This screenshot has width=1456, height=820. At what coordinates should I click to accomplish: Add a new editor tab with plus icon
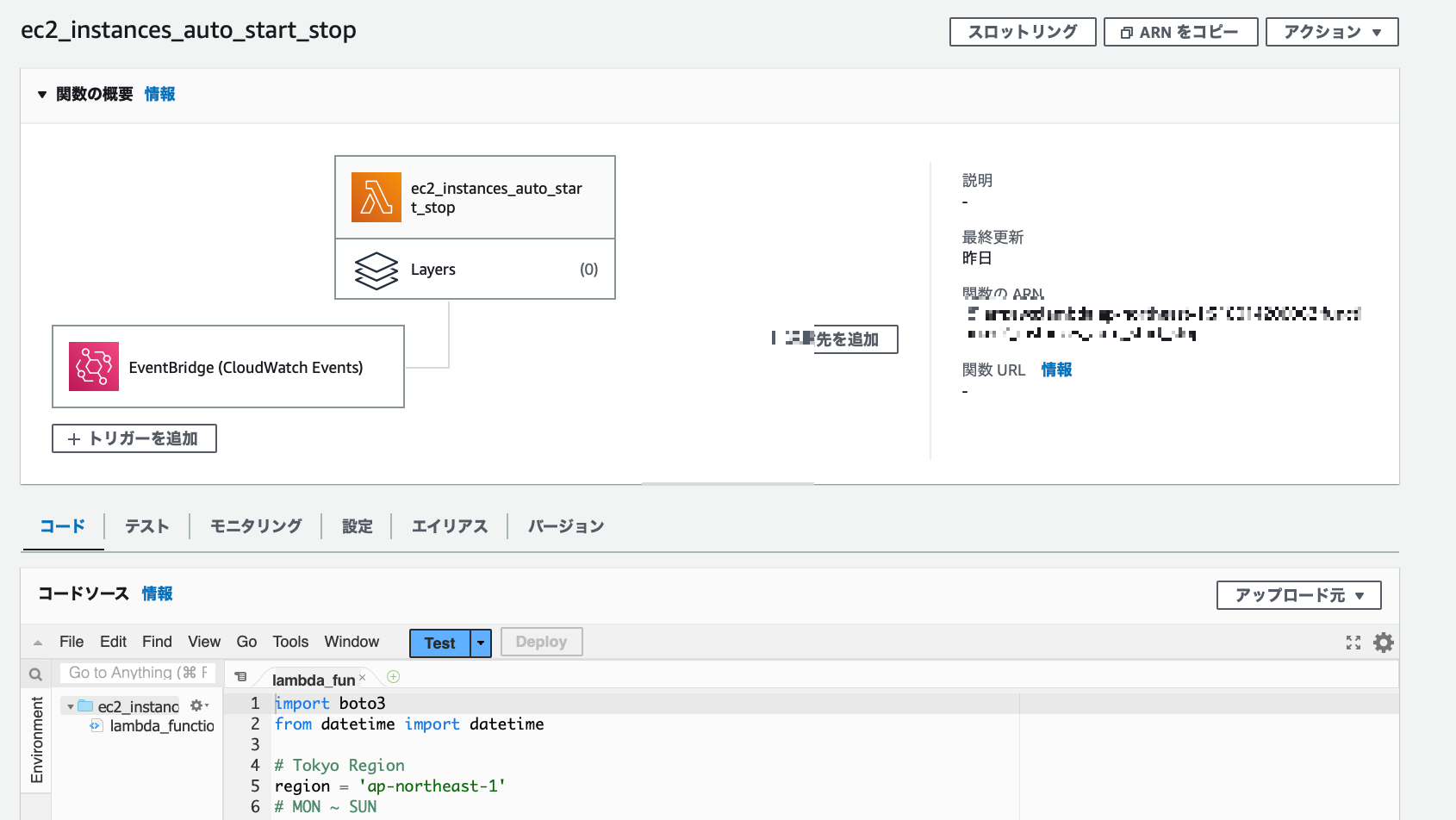coord(394,677)
